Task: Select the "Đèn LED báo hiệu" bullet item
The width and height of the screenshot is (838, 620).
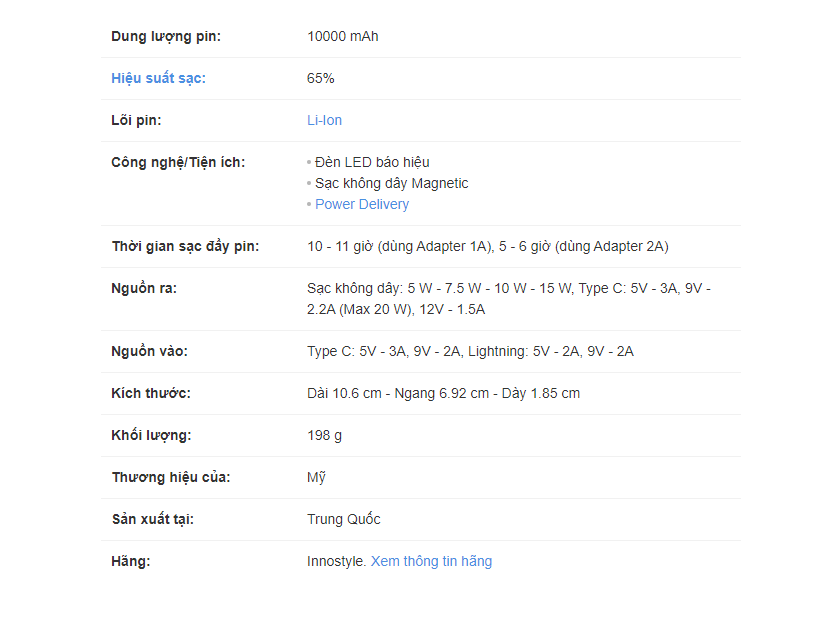Action: point(372,162)
